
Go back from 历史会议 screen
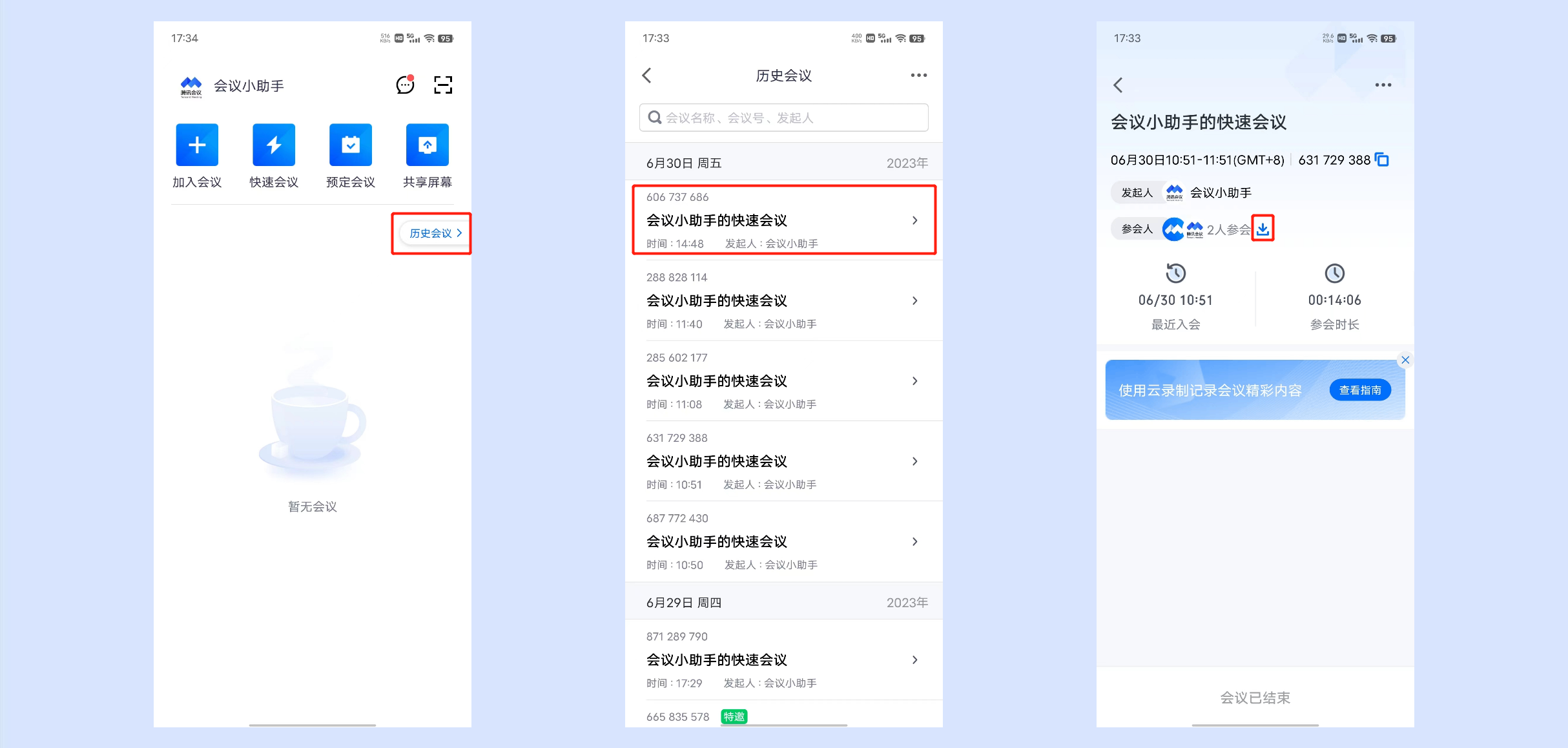point(647,76)
